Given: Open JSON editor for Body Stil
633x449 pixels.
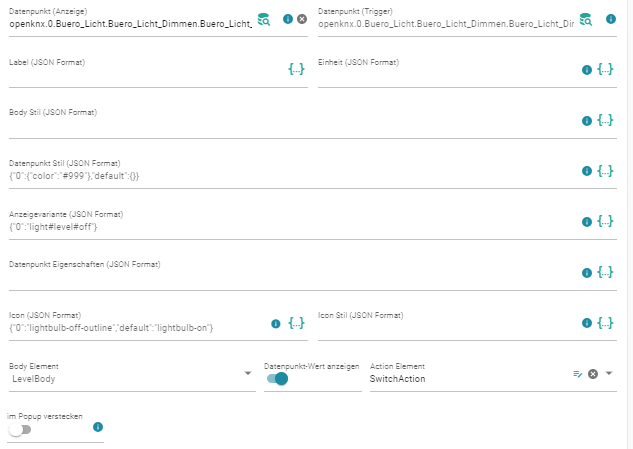Looking at the screenshot, I should pyautogui.click(x=605, y=120).
